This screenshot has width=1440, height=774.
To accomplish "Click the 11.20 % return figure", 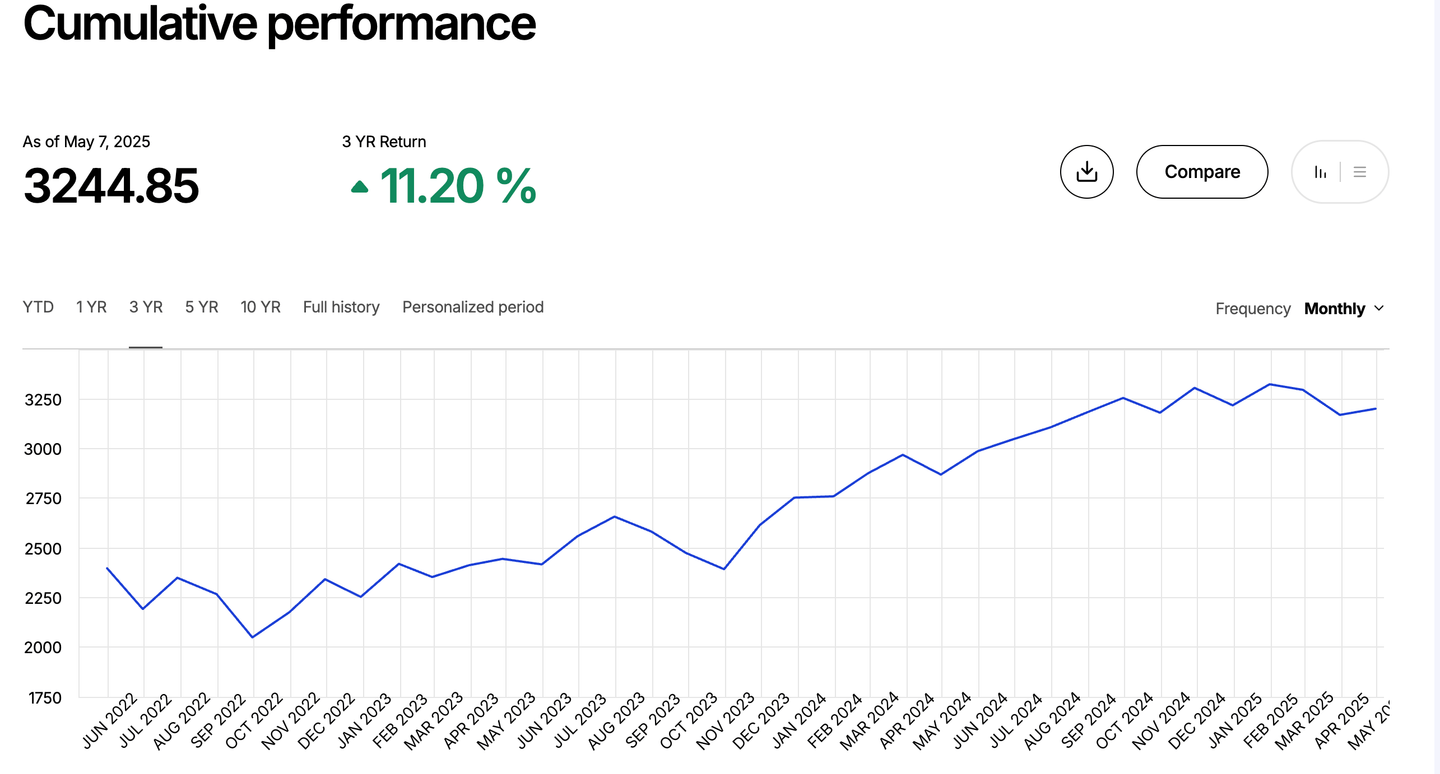I will pos(458,186).
